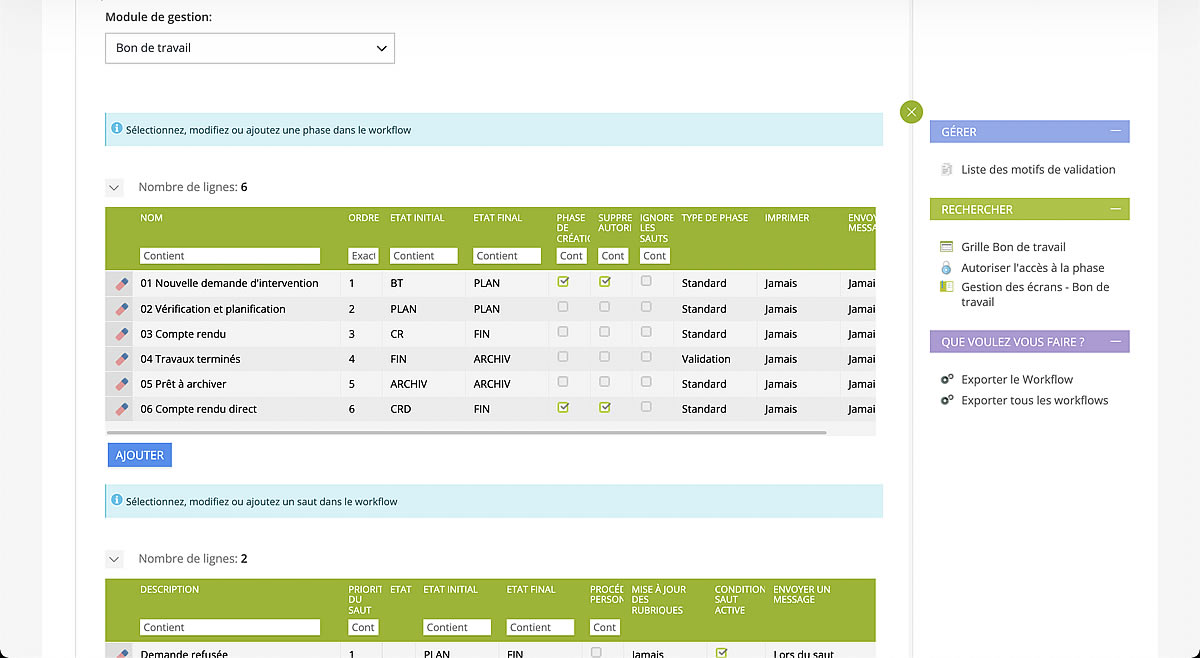Toggle Suppression autorisée for 06 Compte rendu direct
The image size is (1200, 658).
tap(604, 407)
